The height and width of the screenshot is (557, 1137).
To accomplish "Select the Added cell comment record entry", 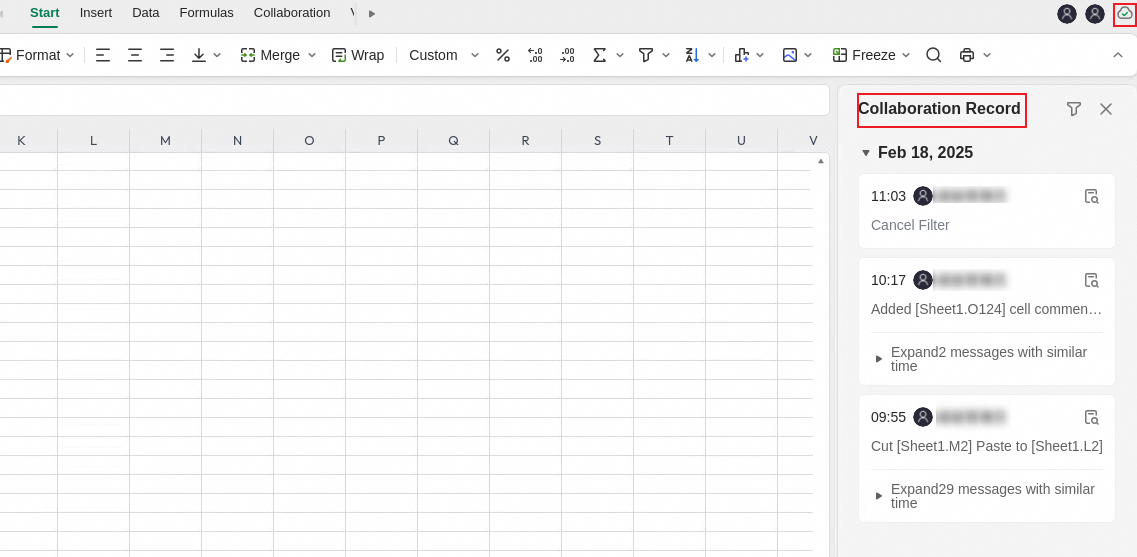I will pyautogui.click(x=986, y=309).
